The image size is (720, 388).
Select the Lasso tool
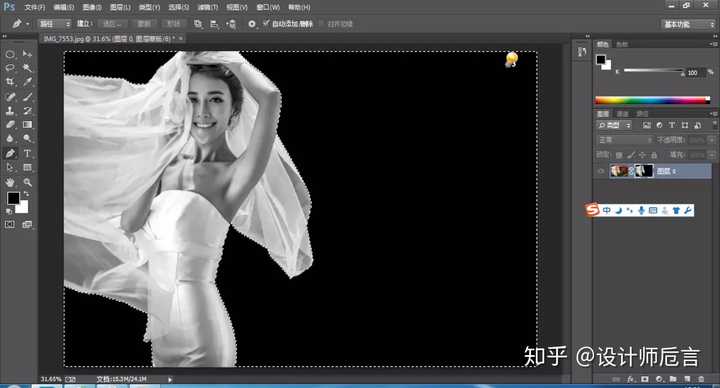(x=10, y=68)
